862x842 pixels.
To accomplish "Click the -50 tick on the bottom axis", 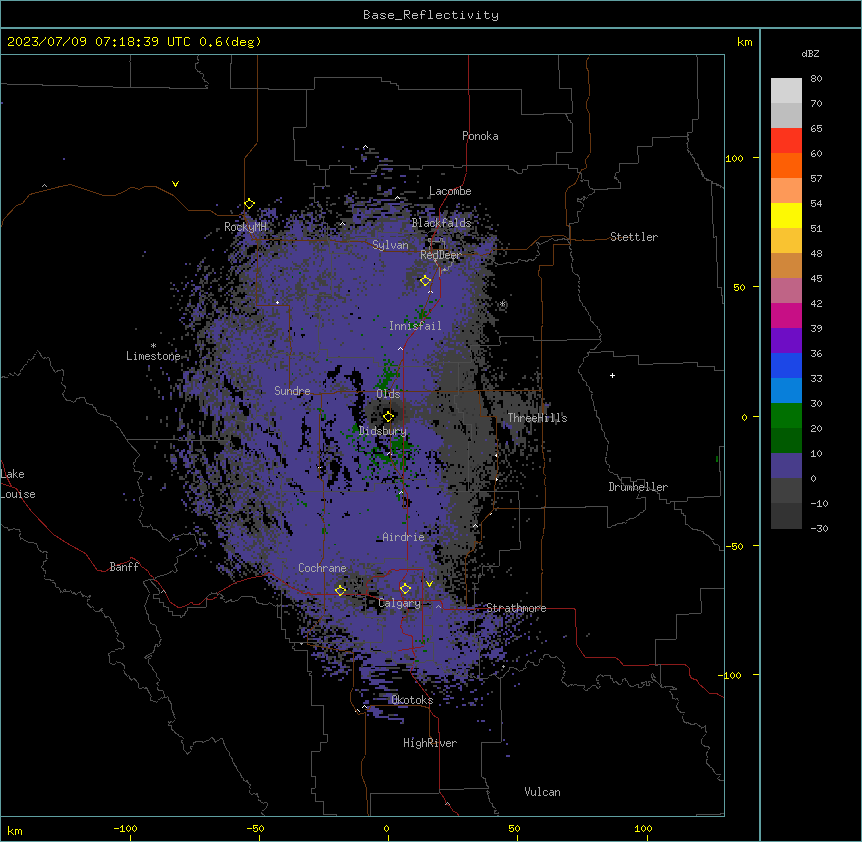I will tap(255, 828).
